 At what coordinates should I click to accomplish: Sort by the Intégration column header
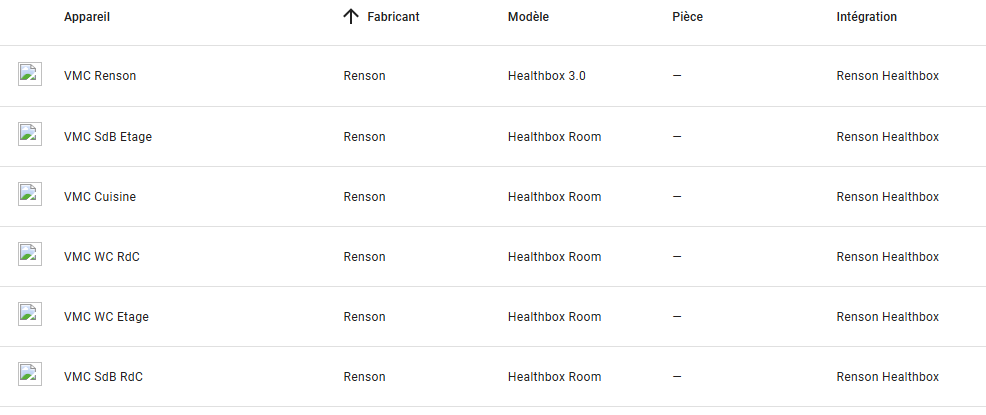point(867,17)
